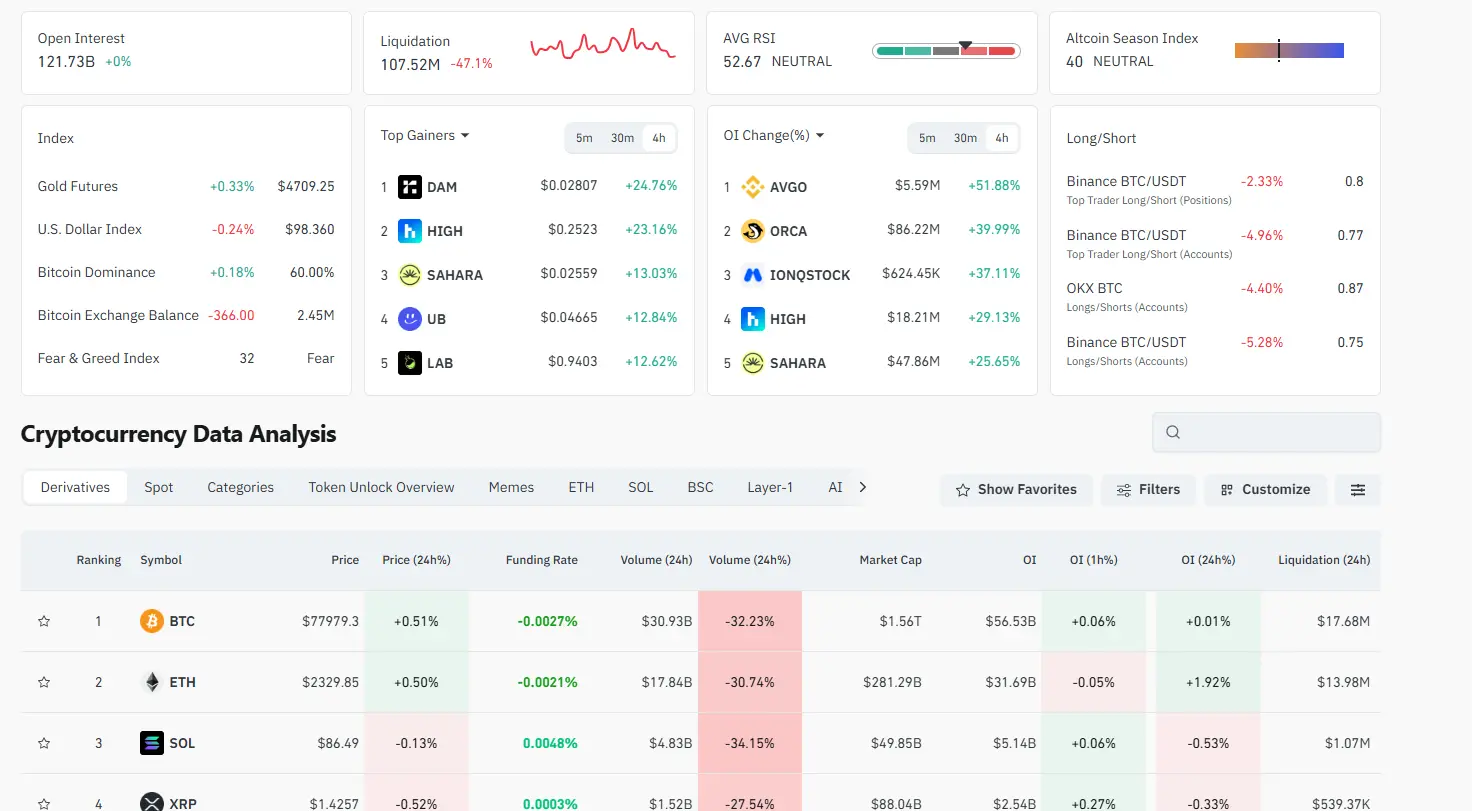This screenshot has height=811, width=1472.
Task: Click the LAB coin icon in Top Gainers
Action: (x=410, y=363)
